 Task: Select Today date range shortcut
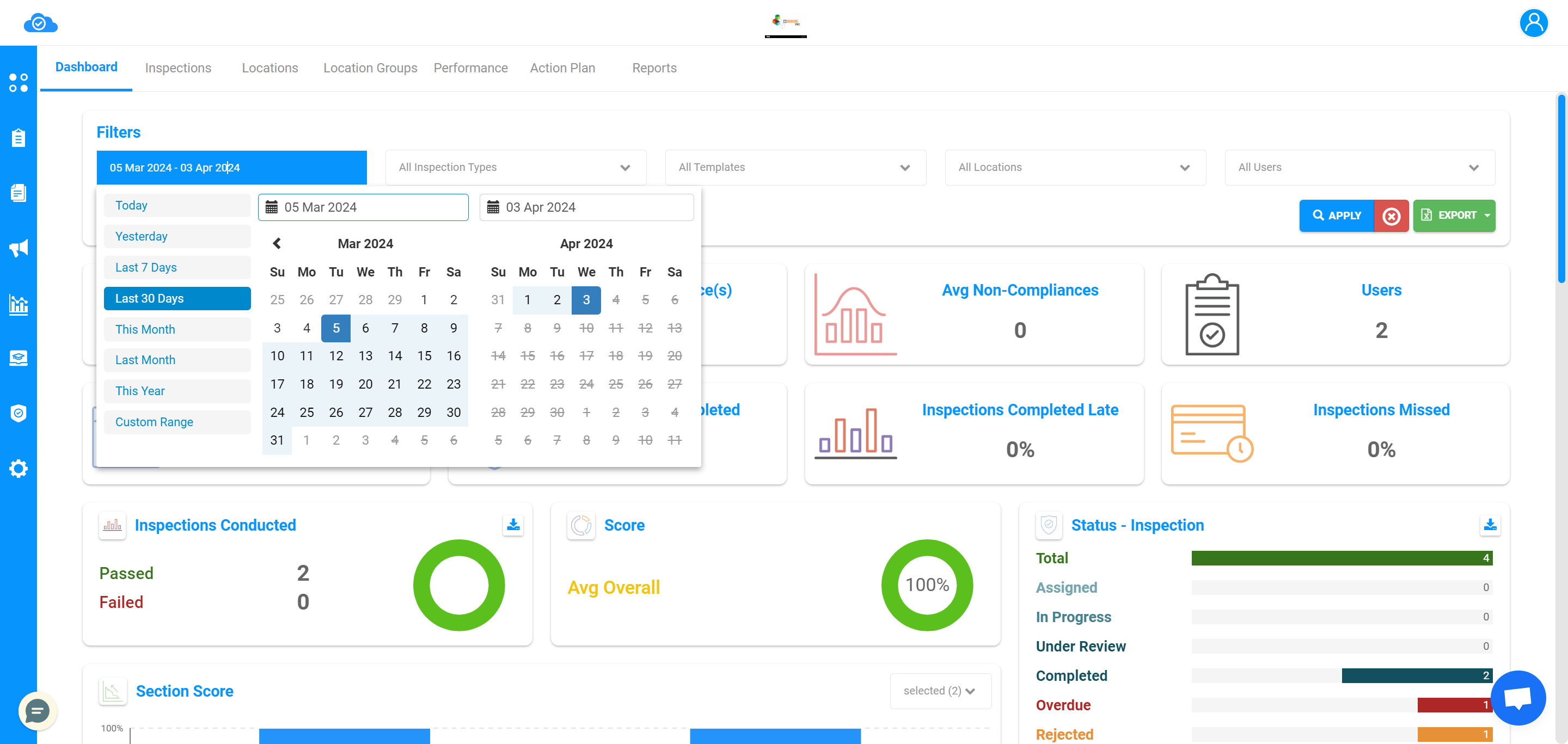(177, 205)
